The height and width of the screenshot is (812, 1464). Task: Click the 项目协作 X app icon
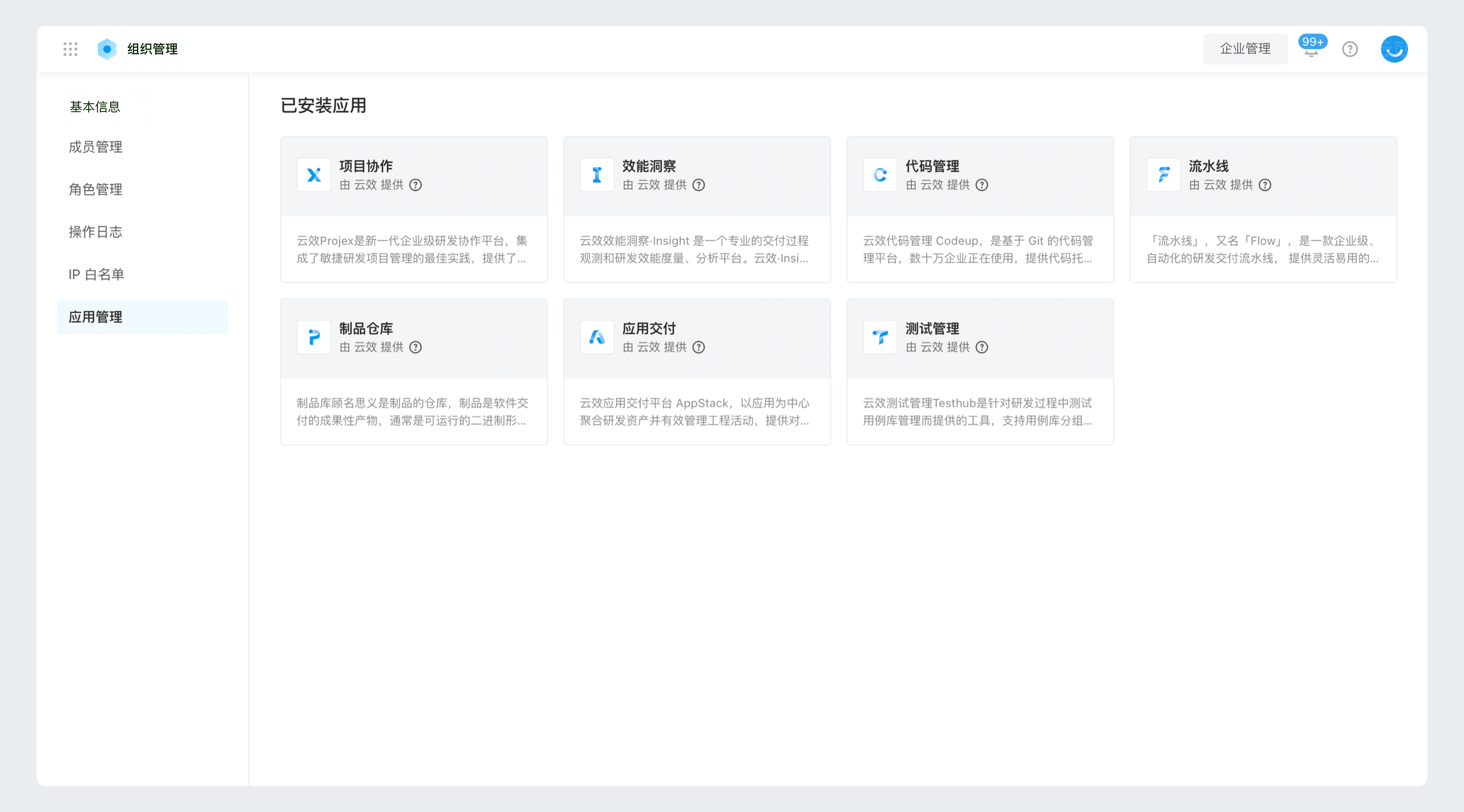tap(314, 175)
